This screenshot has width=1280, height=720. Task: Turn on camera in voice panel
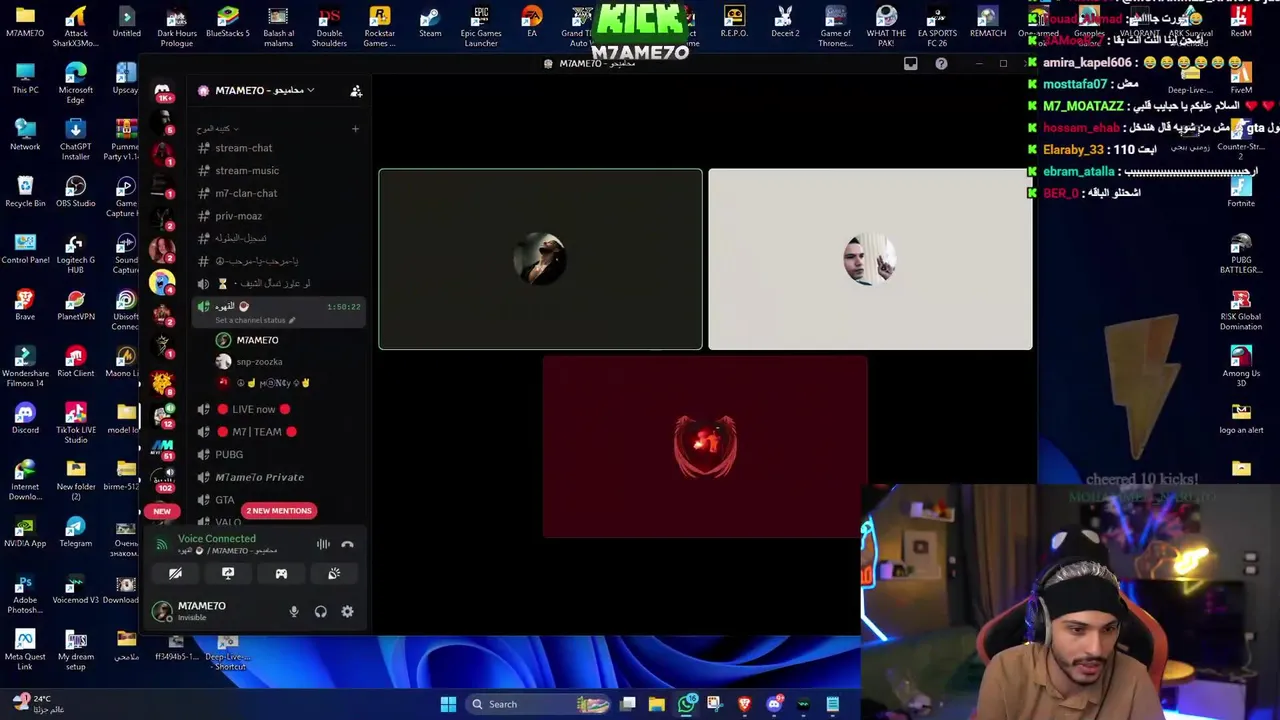(175, 574)
